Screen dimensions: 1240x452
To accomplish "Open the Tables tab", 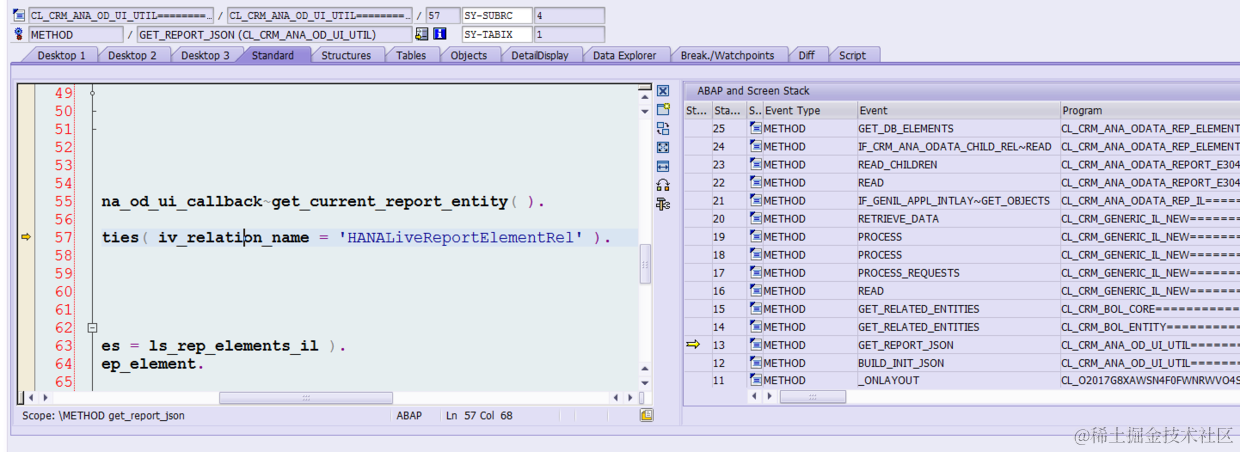I will click(x=411, y=55).
